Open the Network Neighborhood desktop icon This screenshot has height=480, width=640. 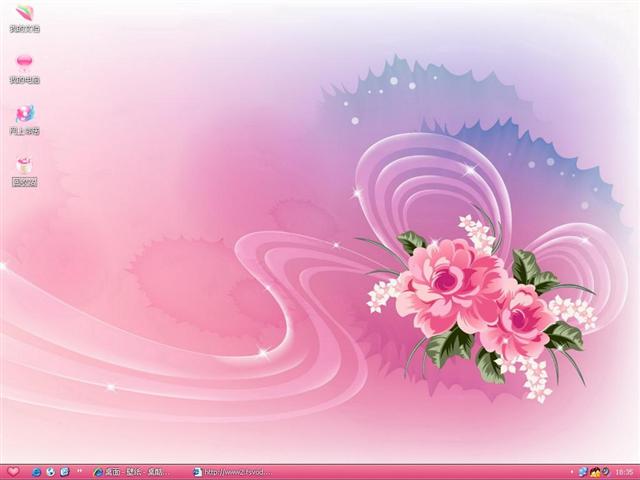pos(24,120)
